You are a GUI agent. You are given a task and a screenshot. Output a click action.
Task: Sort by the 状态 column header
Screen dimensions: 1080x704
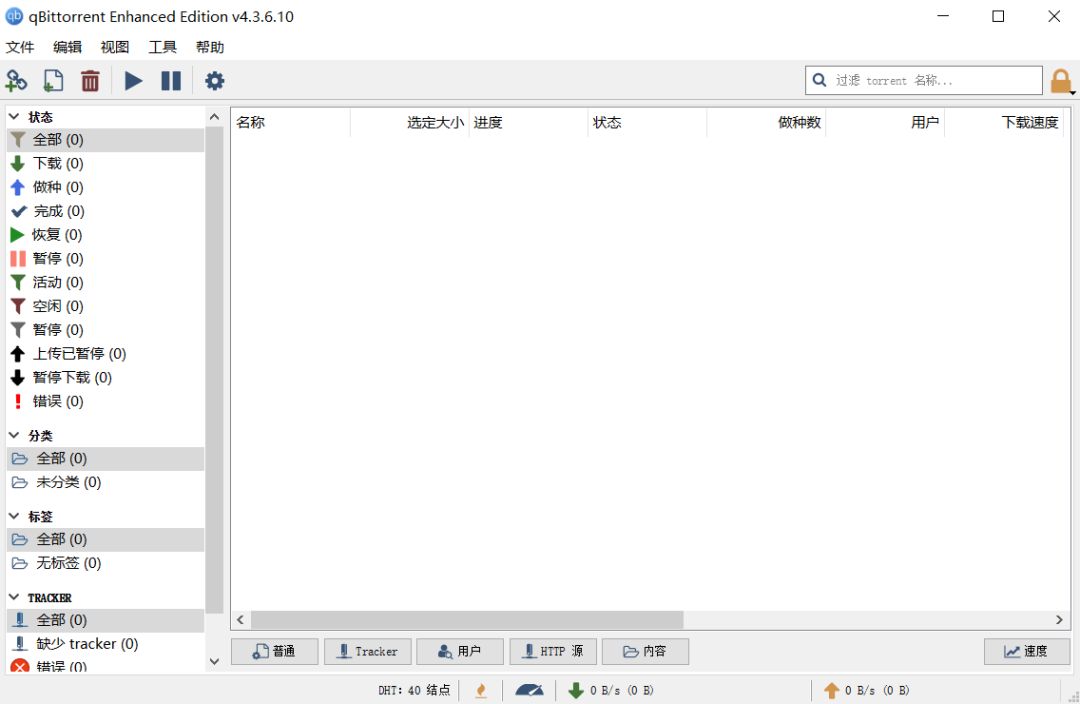(647, 123)
